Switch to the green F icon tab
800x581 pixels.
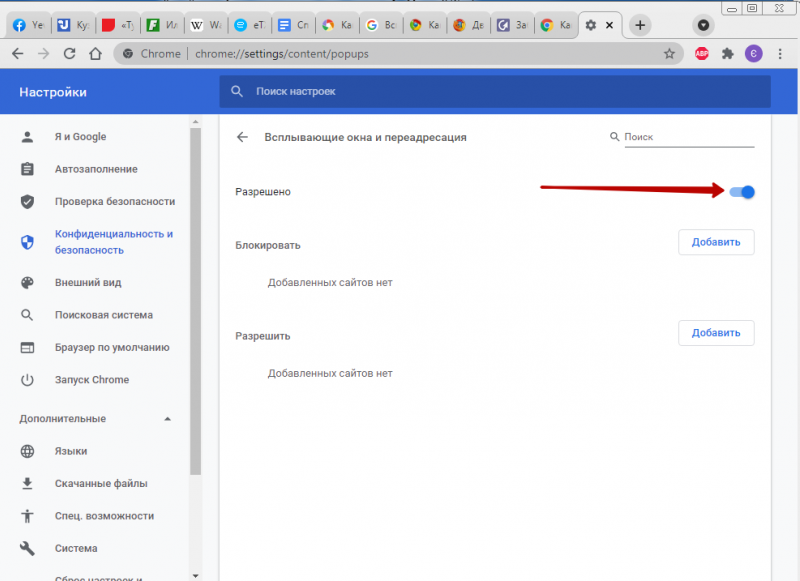coord(162,25)
